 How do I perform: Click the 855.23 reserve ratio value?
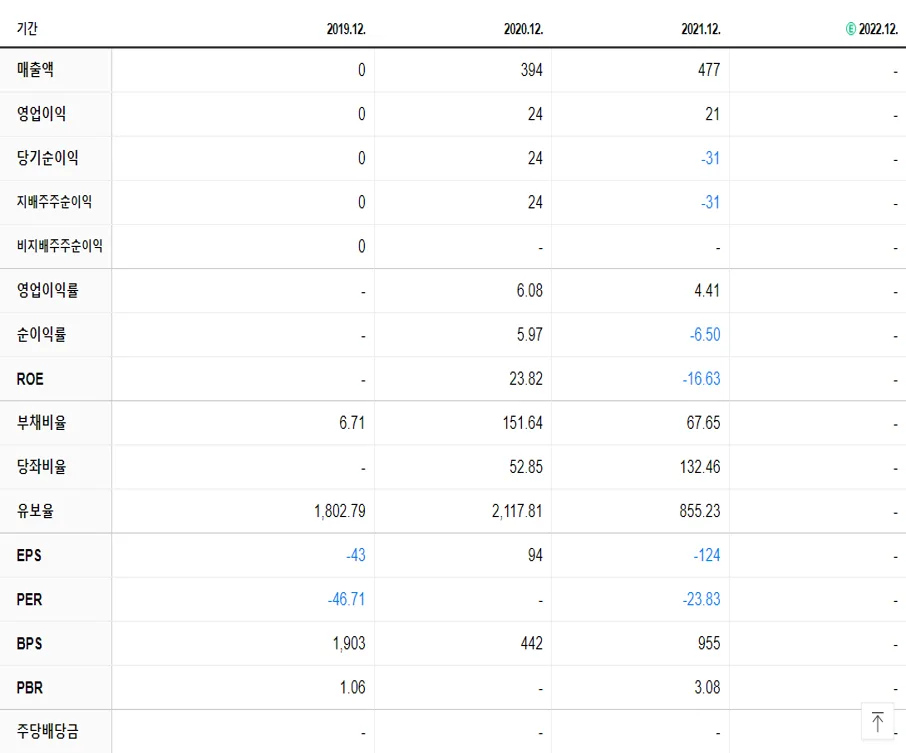tap(700, 511)
